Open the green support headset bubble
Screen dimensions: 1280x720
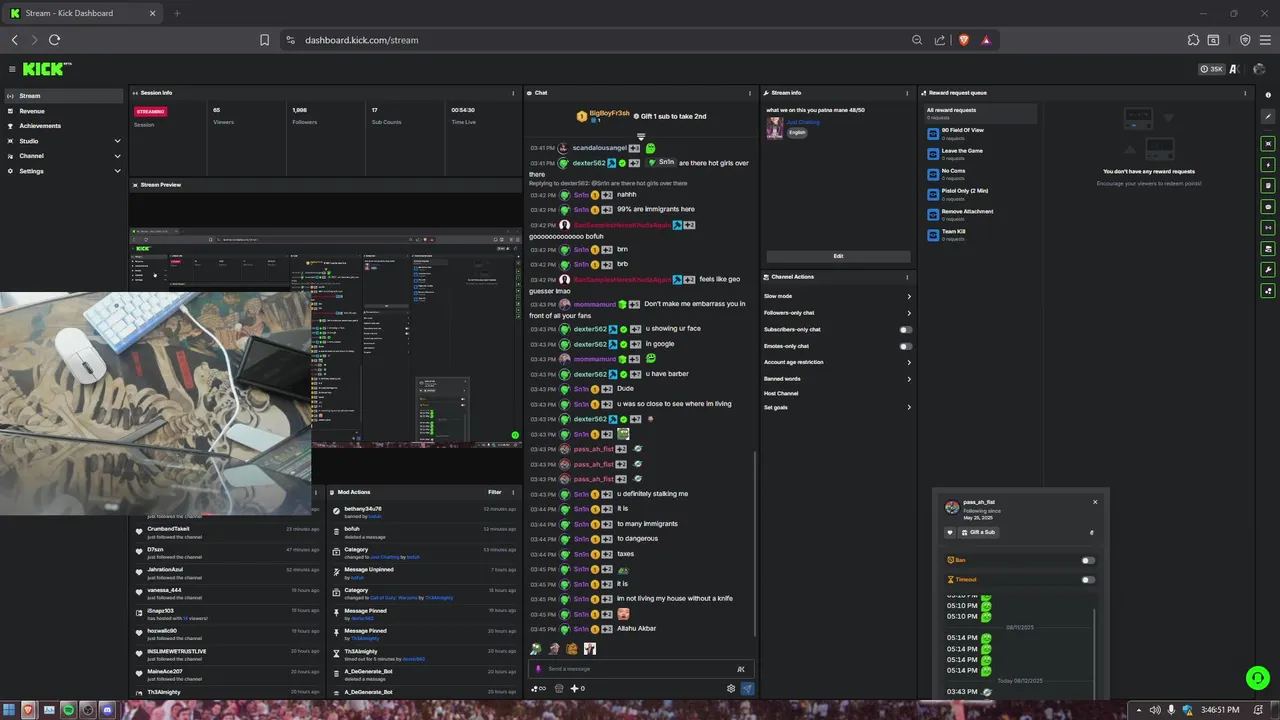pos(1257,677)
